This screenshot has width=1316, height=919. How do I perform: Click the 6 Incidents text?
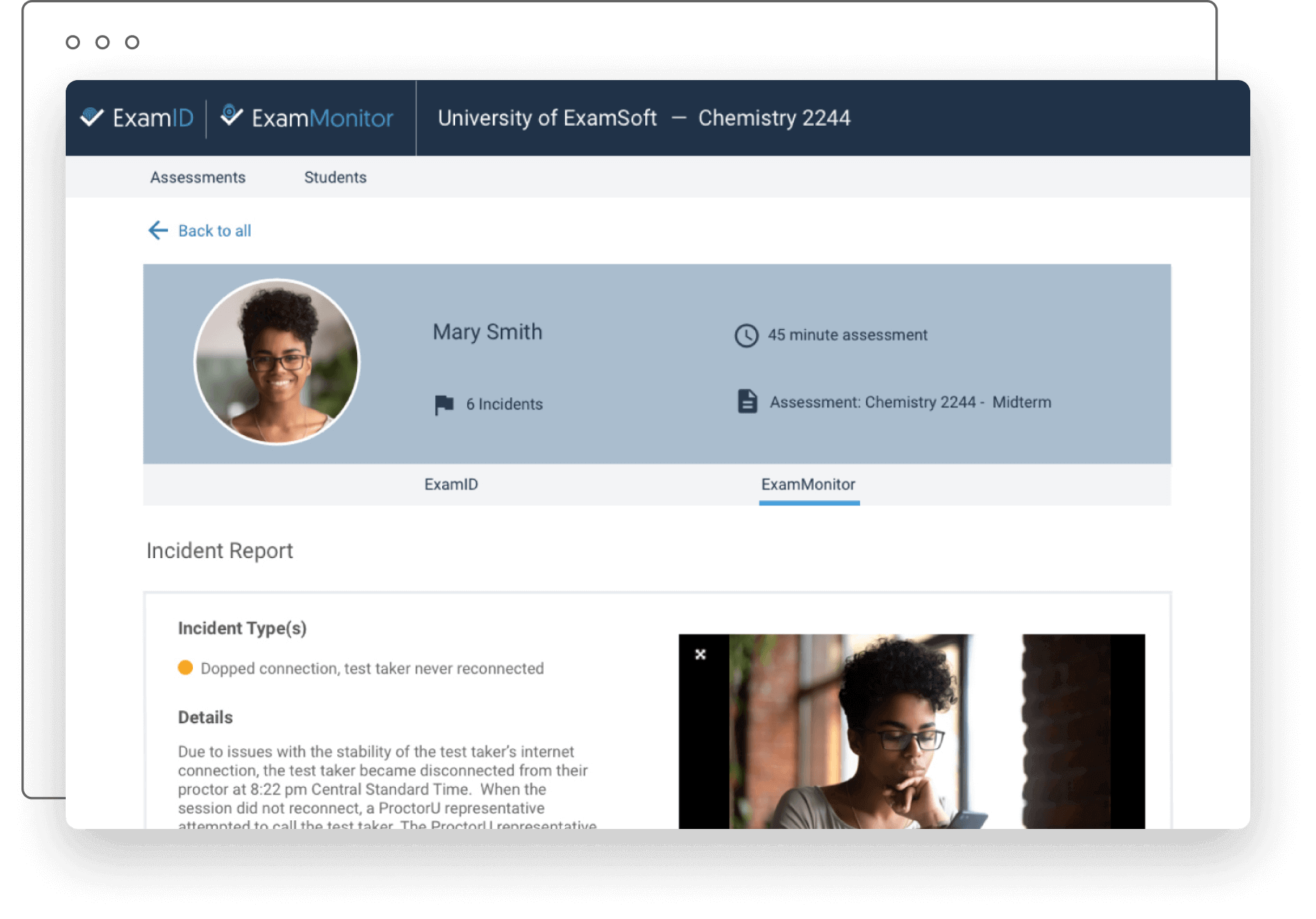[504, 404]
